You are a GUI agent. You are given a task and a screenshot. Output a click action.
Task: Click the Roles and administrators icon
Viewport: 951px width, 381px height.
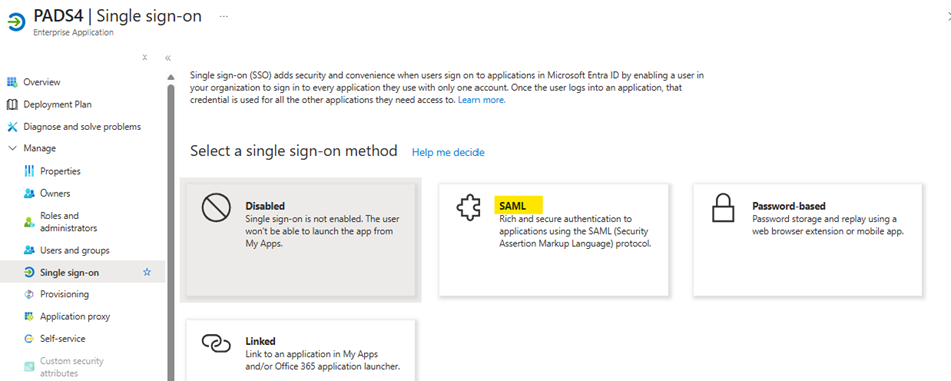click(29, 222)
